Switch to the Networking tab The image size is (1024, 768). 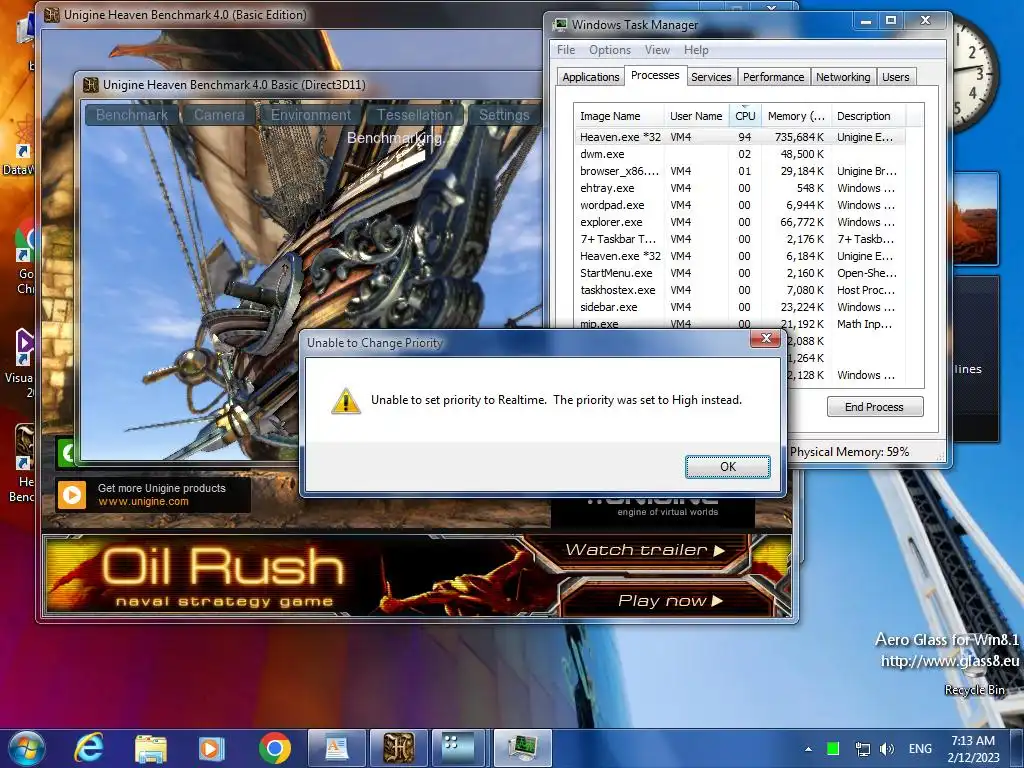pyautogui.click(x=843, y=77)
